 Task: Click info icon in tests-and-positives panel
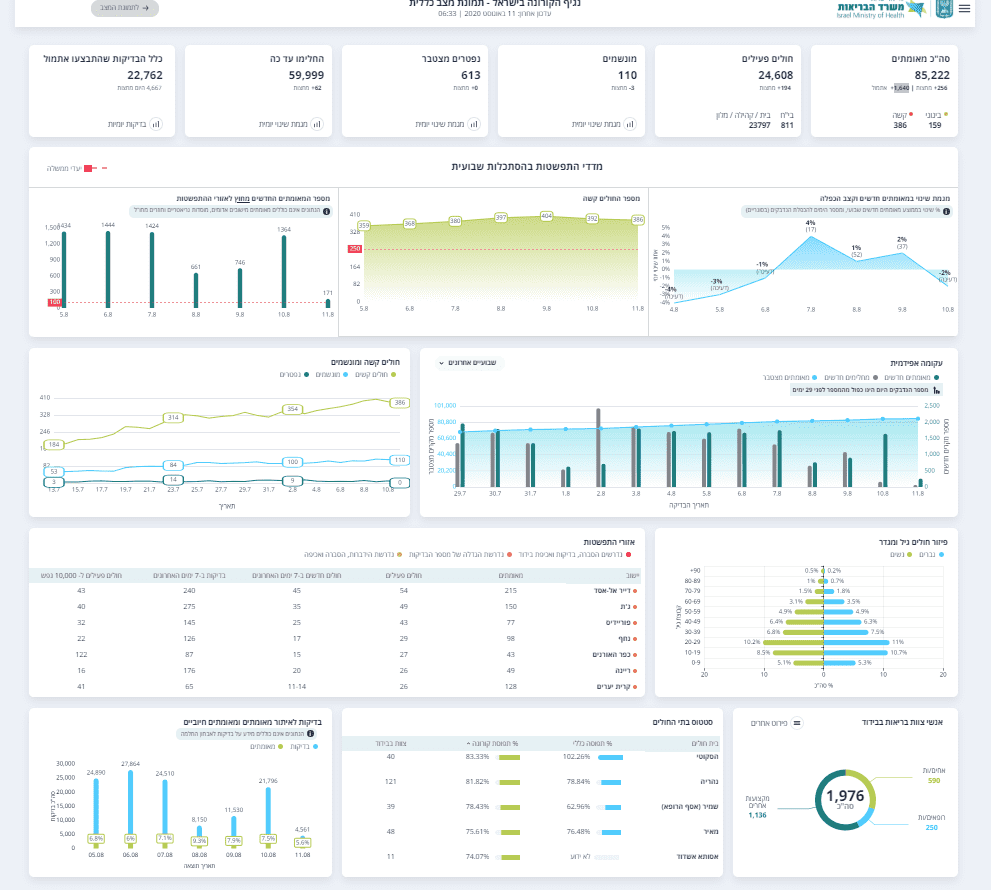pyautogui.click(x=310, y=734)
